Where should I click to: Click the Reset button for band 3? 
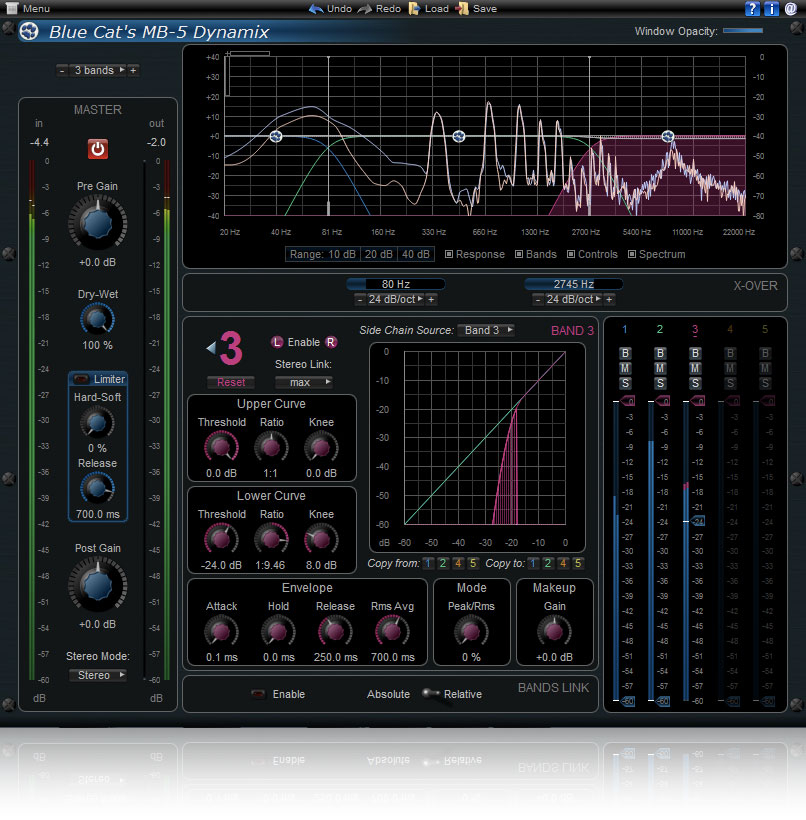point(231,382)
